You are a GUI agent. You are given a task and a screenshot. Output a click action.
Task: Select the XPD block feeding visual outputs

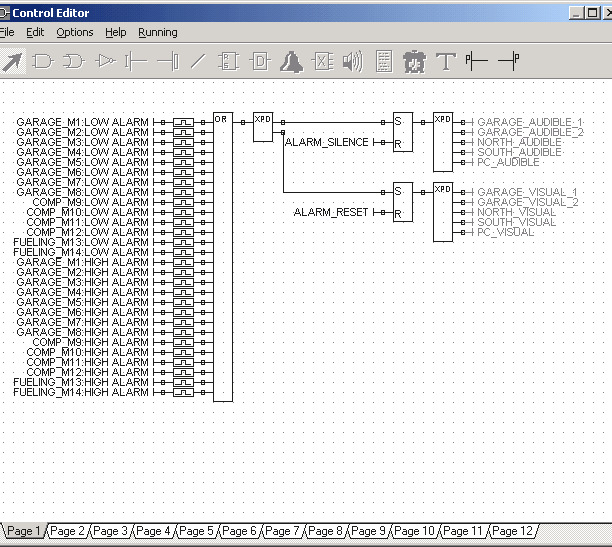[443, 212]
